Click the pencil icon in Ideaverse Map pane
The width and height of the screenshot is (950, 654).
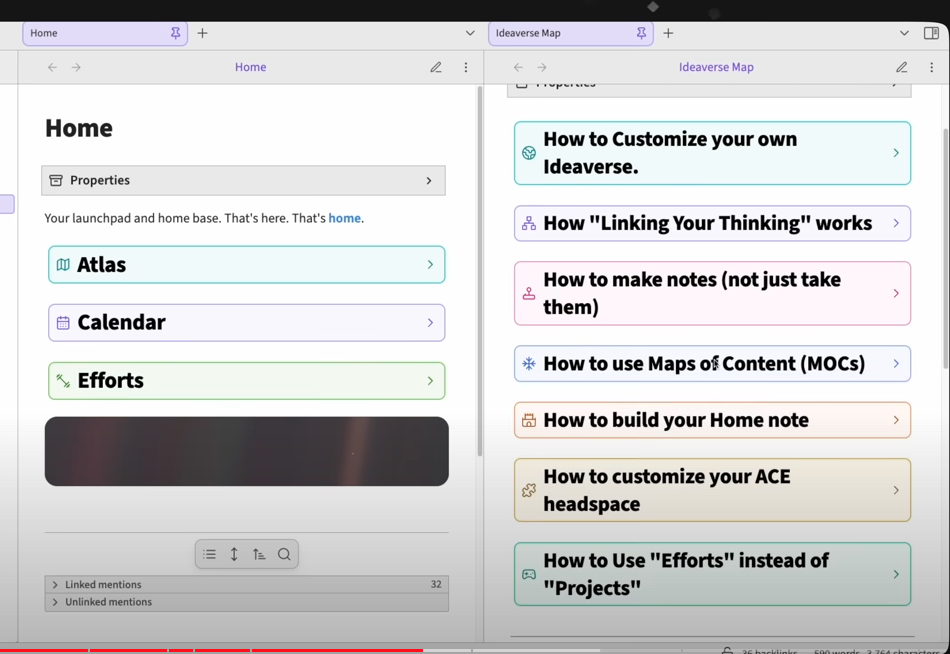(902, 67)
